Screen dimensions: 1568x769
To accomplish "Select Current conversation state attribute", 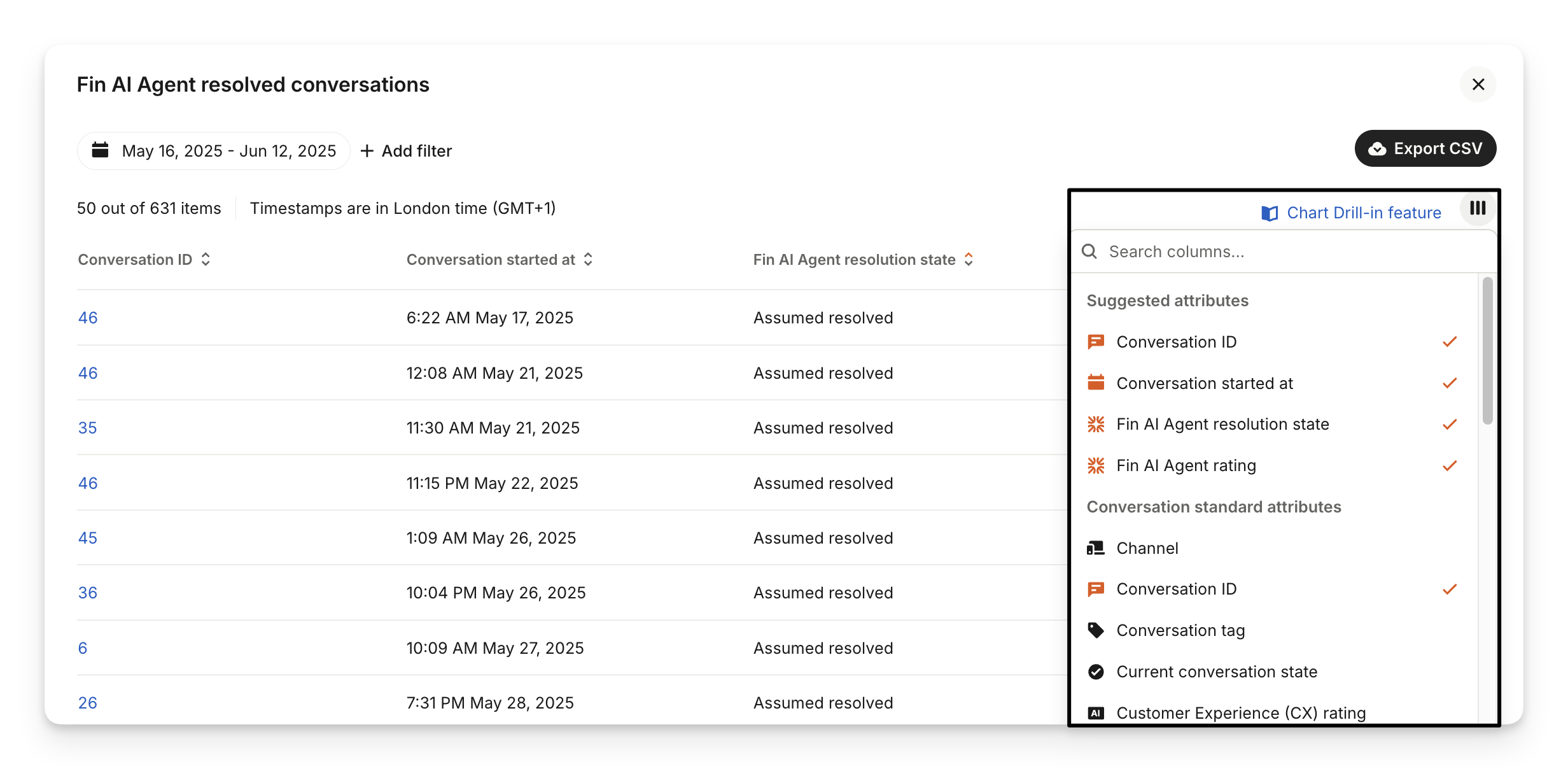I will [x=1216, y=672].
